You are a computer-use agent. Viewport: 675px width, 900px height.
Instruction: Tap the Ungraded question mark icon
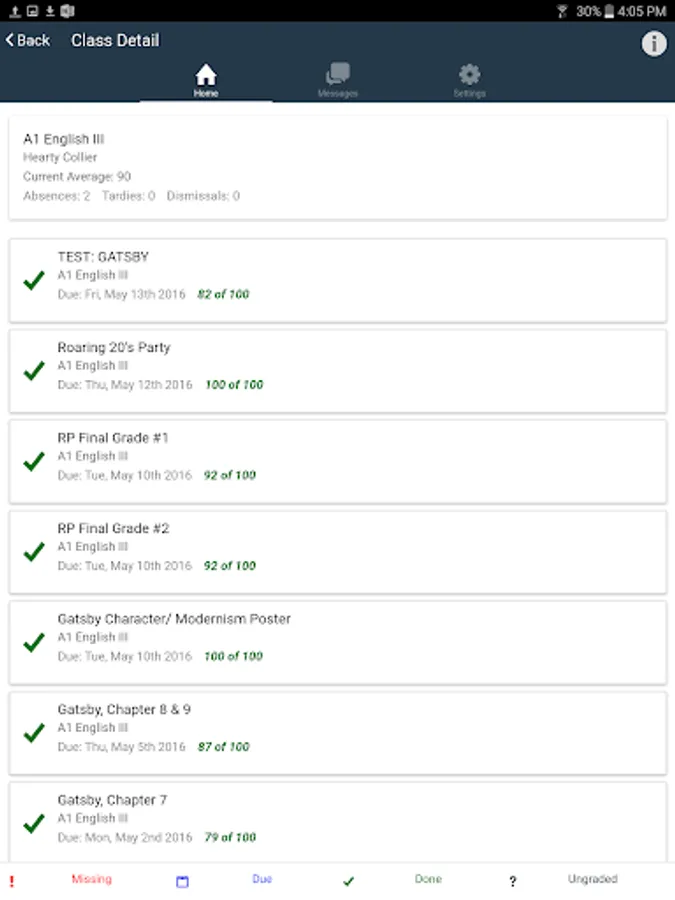tap(513, 881)
